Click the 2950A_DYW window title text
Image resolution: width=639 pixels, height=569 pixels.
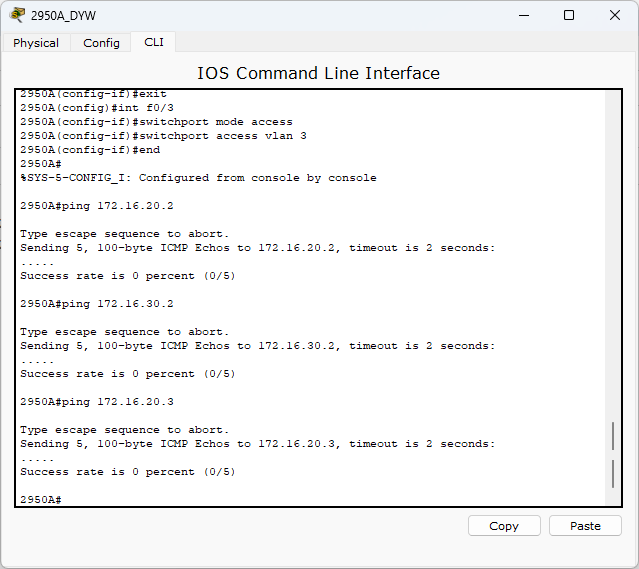[63, 15]
